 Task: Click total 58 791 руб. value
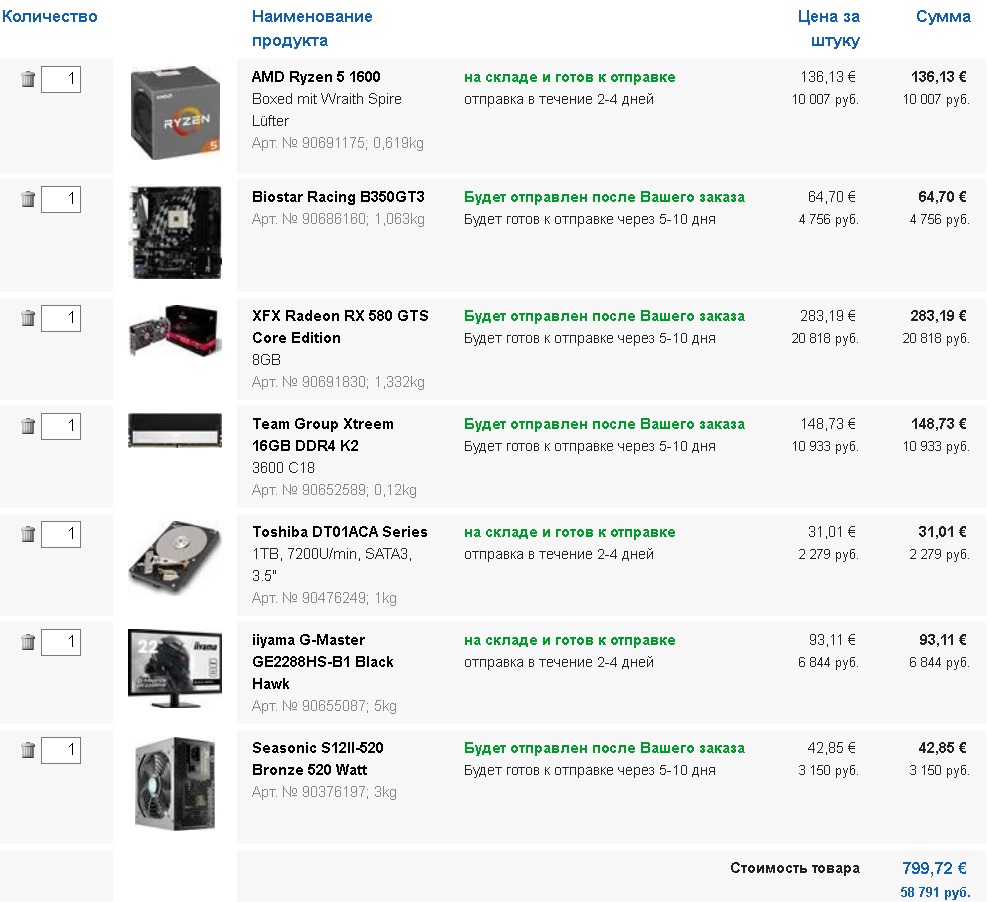tap(935, 892)
